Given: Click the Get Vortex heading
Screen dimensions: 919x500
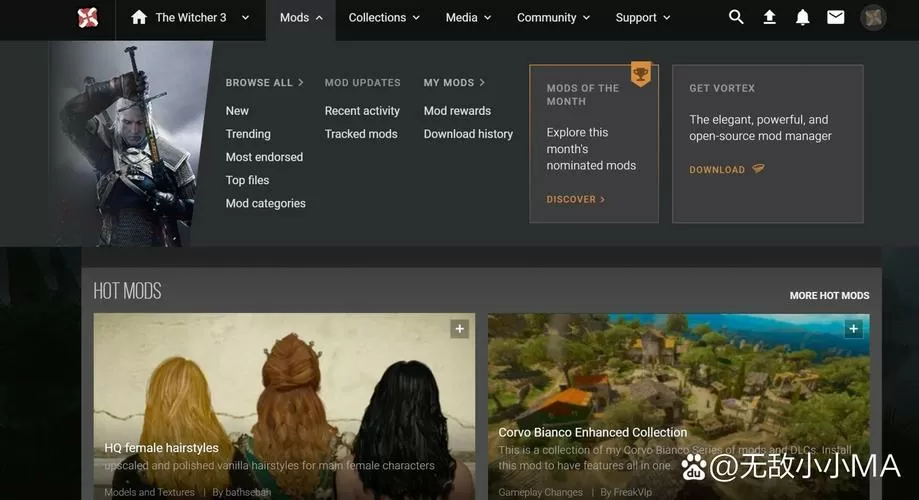Looking at the screenshot, I should click(x=722, y=88).
